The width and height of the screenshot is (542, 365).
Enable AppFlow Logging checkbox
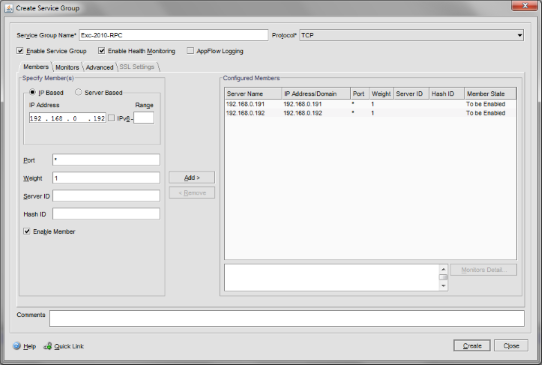click(190, 51)
